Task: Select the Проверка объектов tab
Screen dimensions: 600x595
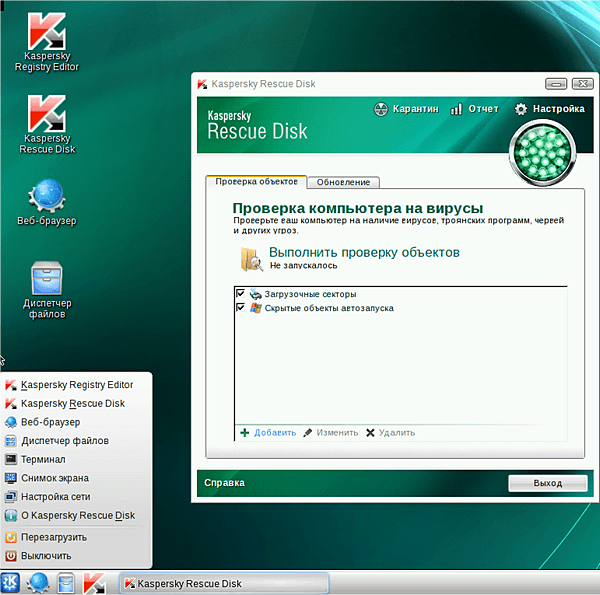Action: 256,182
